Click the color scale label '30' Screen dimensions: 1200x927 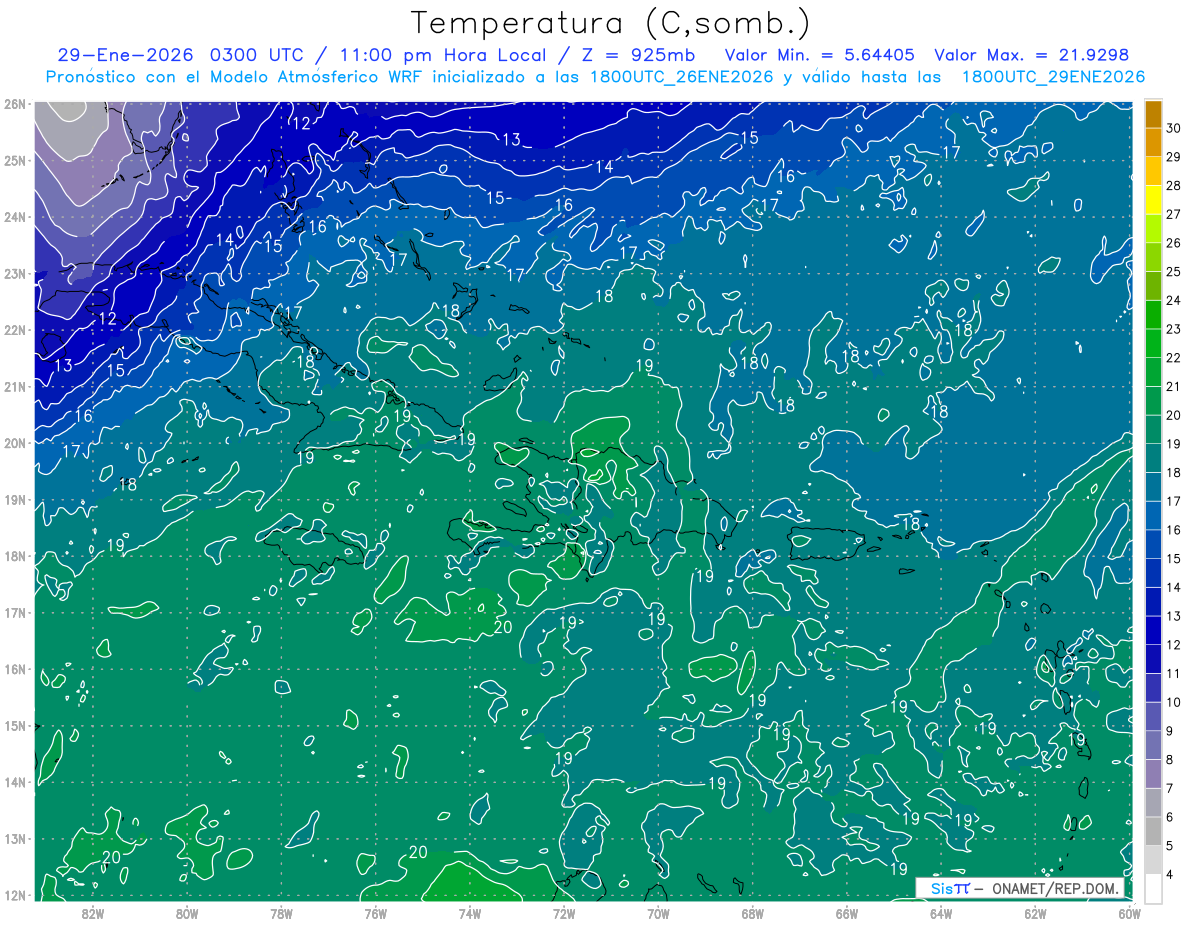[x=1173, y=128]
